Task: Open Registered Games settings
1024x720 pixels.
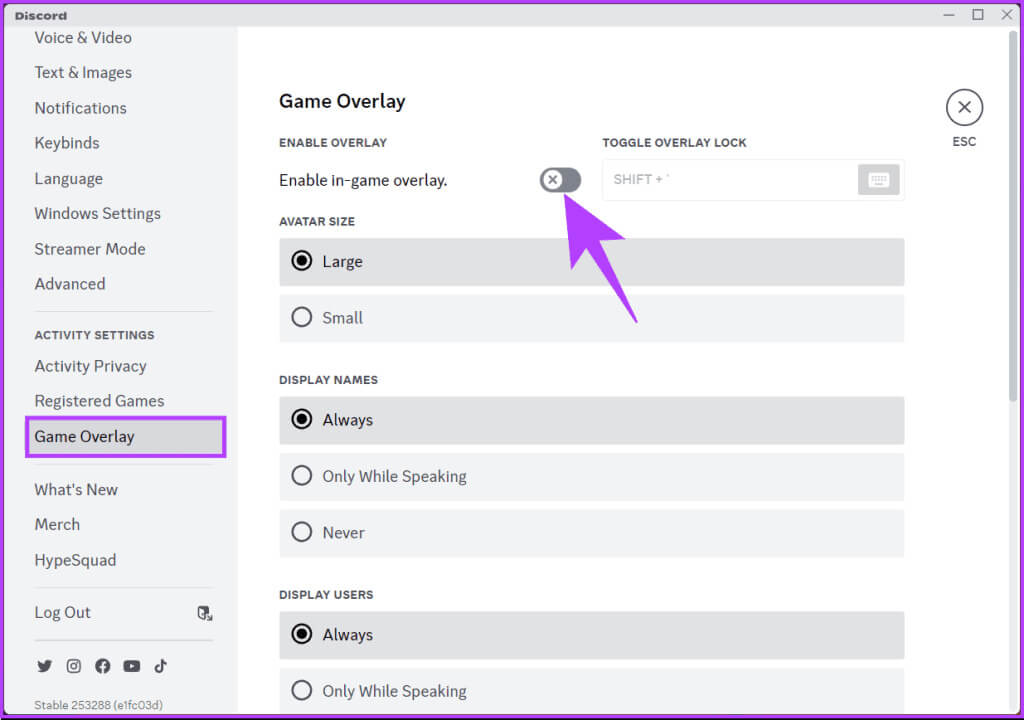Action: pyautogui.click(x=99, y=401)
